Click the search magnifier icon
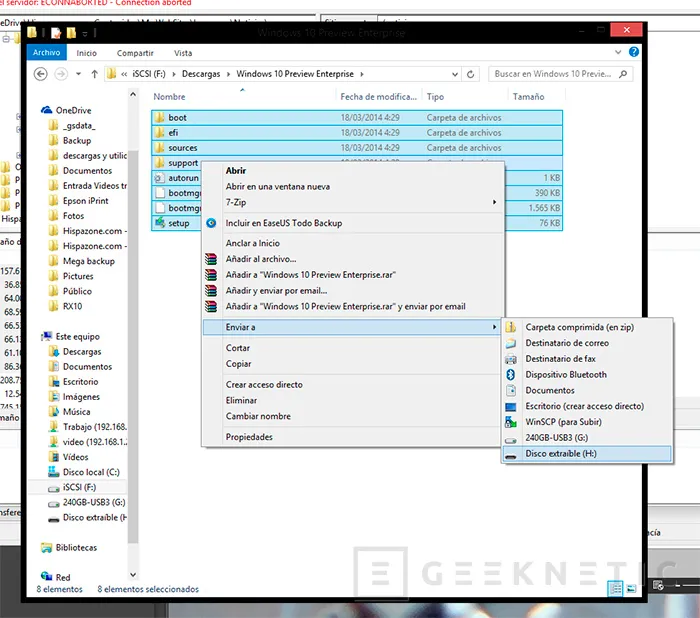This screenshot has height=618, width=700. [x=623, y=74]
